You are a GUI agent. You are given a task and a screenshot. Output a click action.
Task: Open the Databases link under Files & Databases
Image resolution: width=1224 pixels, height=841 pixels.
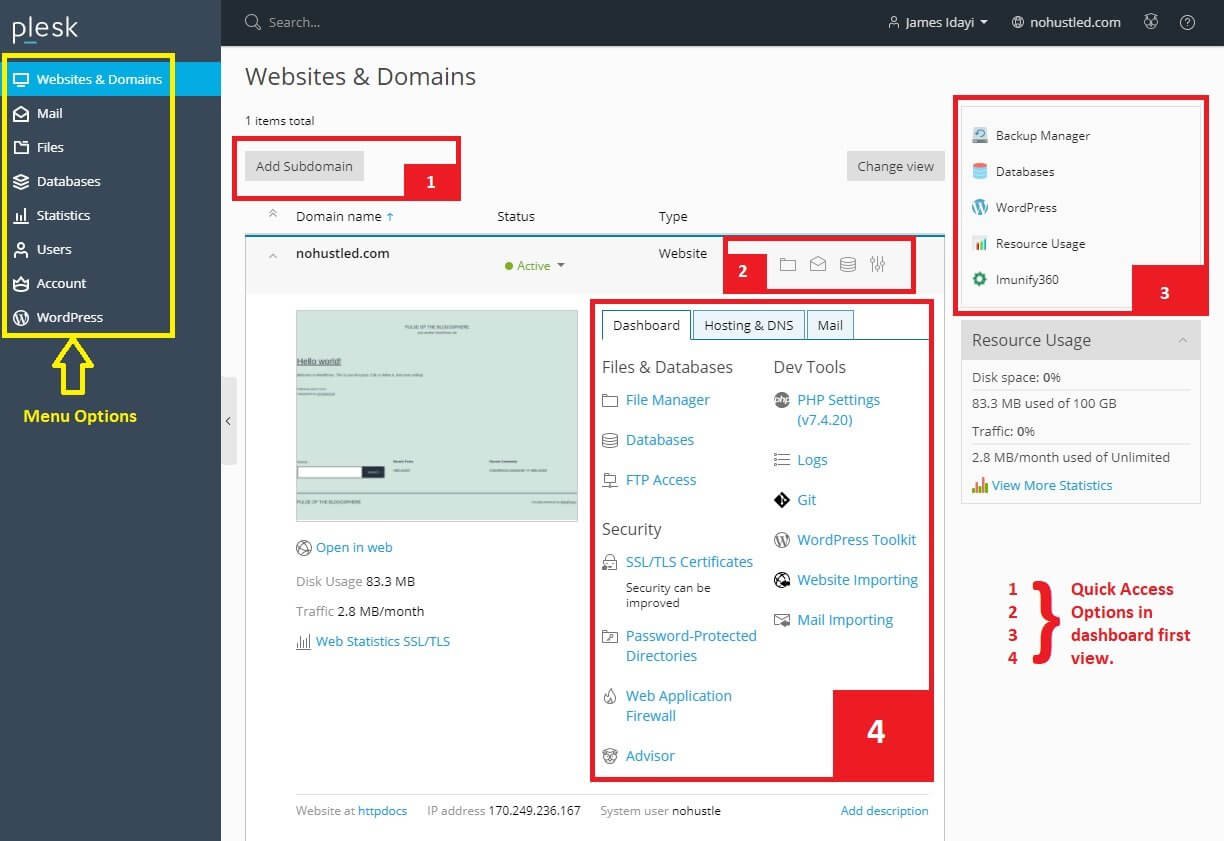(x=659, y=440)
